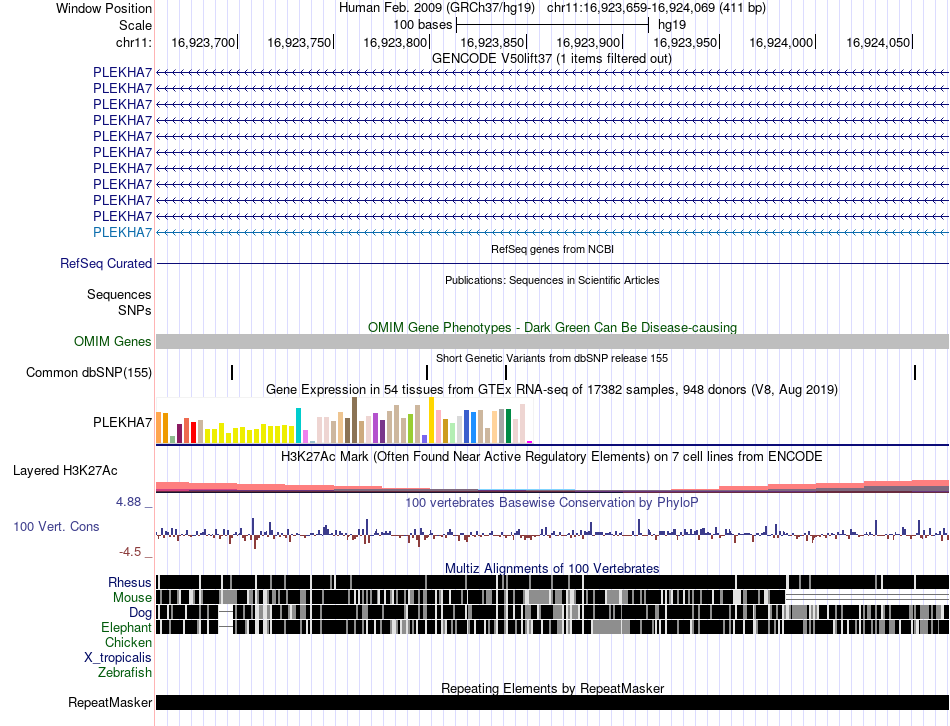Click the OMIM Genes label

tap(113, 341)
